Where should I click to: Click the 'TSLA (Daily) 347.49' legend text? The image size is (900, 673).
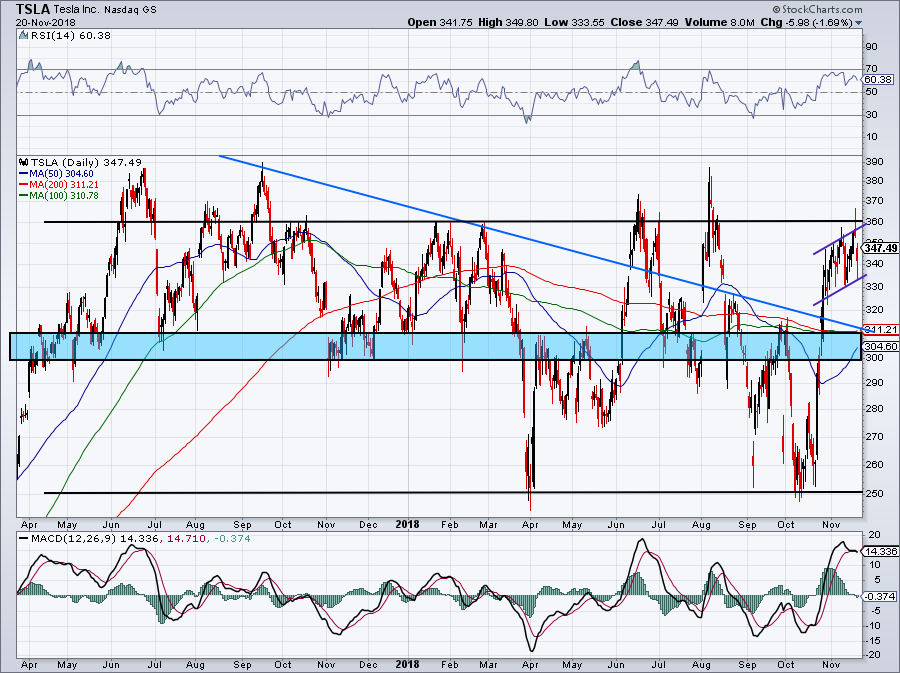[86, 162]
